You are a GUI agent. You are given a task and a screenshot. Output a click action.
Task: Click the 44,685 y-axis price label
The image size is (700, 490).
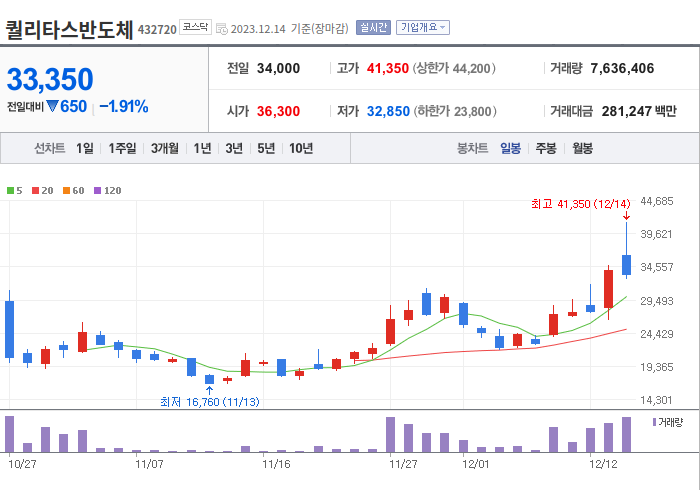coord(657,201)
